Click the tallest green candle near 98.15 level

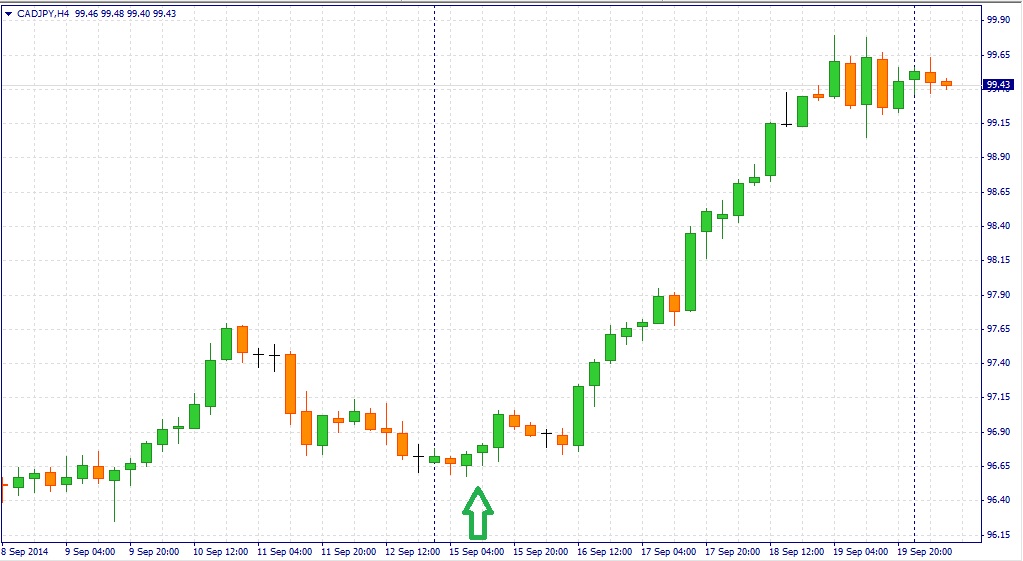tap(690, 271)
